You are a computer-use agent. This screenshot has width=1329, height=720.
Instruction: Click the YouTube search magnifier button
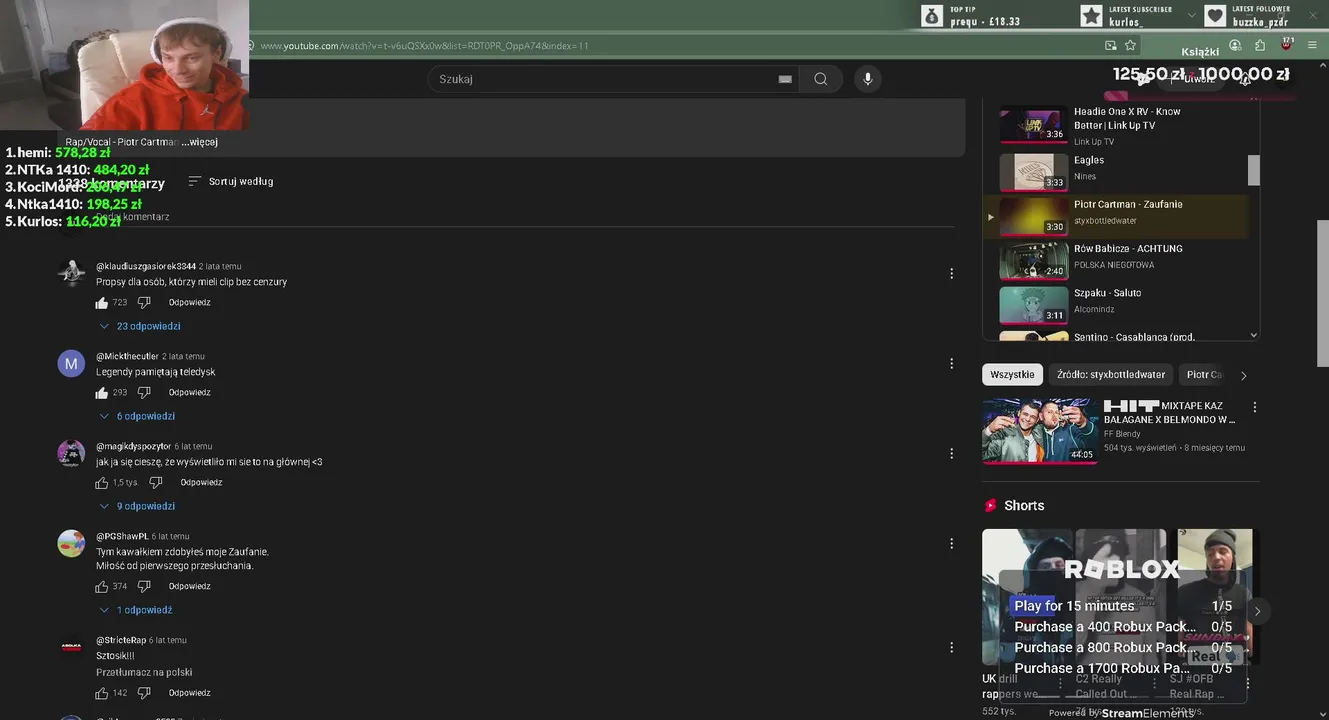click(x=821, y=79)
